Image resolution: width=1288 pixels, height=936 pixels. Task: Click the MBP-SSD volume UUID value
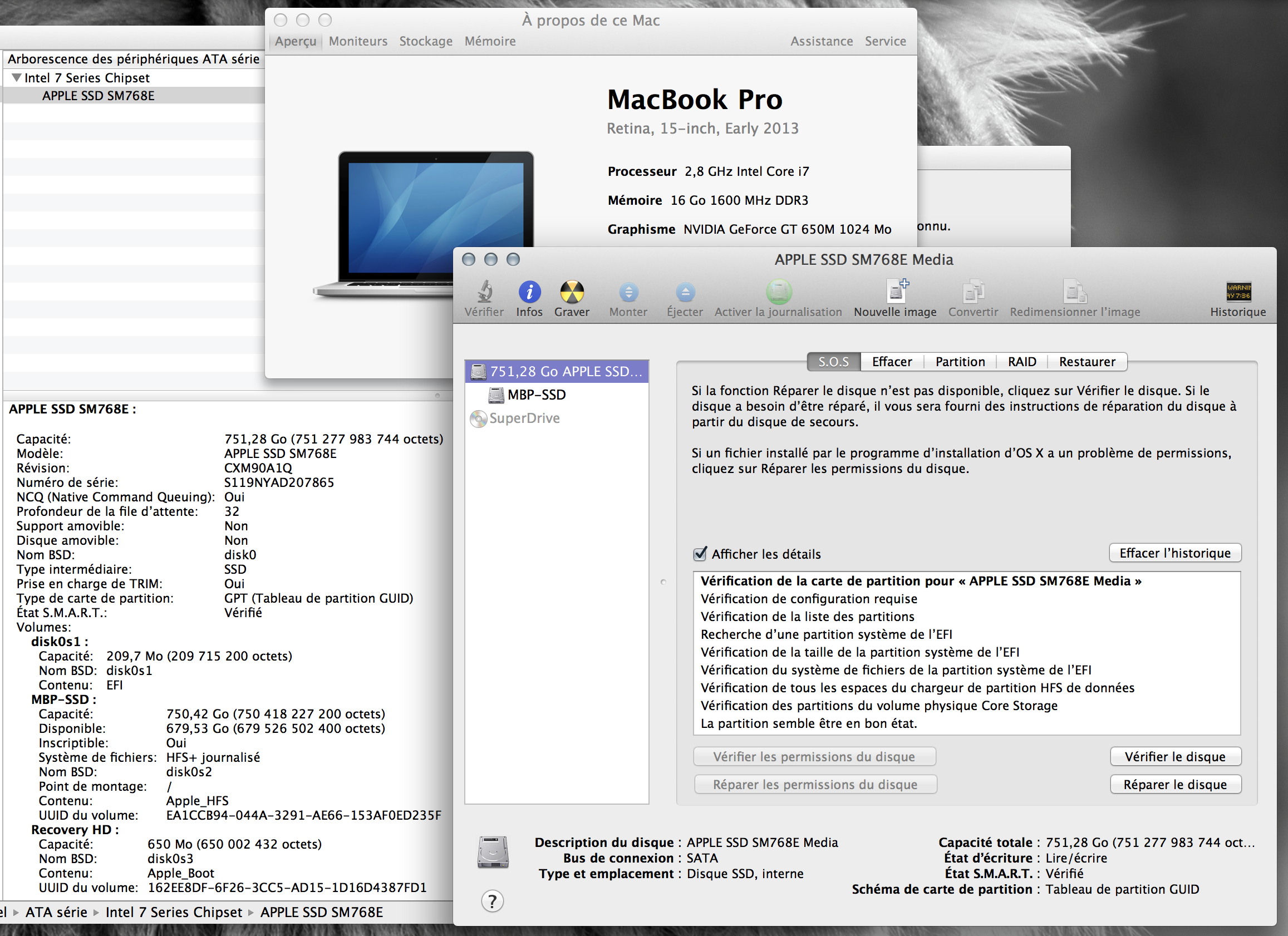tap(303, 816)
